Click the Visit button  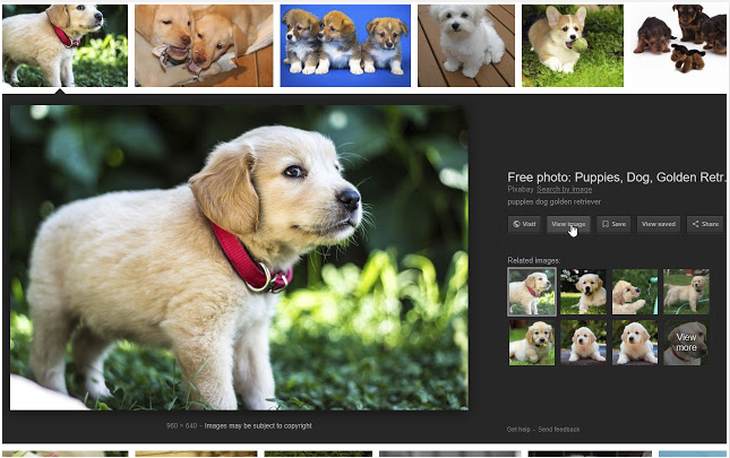coord(525,224)
